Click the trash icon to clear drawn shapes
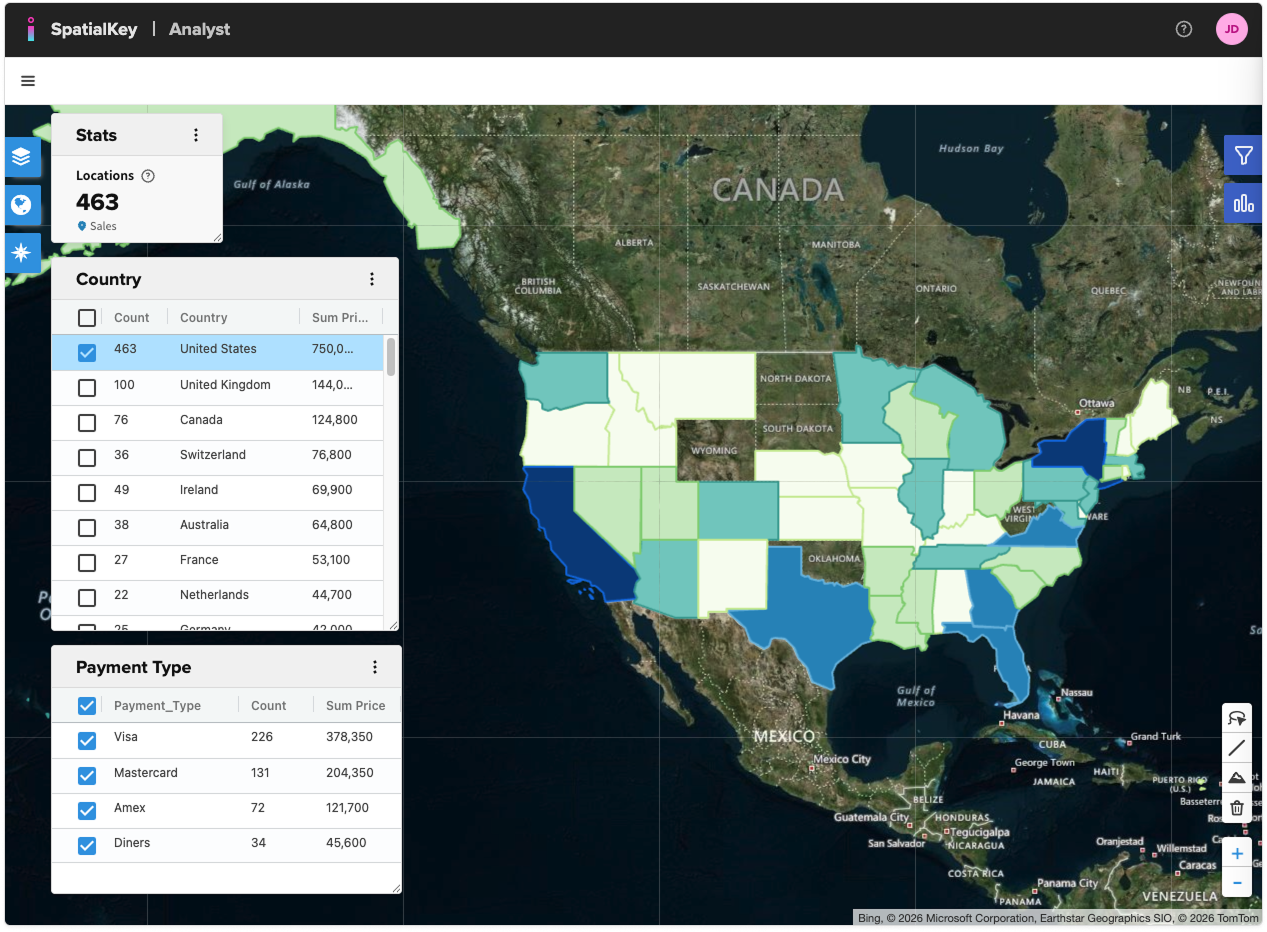1267x932 pixels. (x=1237, y=807)
